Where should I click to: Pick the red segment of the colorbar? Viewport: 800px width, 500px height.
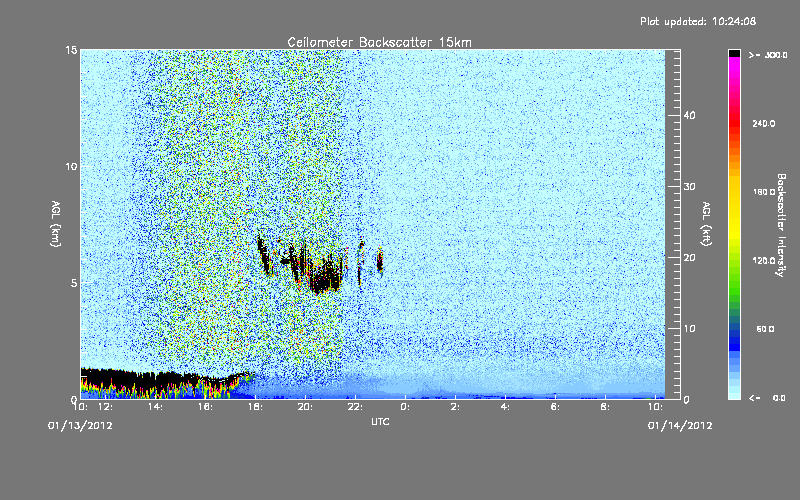click(734, 125)
